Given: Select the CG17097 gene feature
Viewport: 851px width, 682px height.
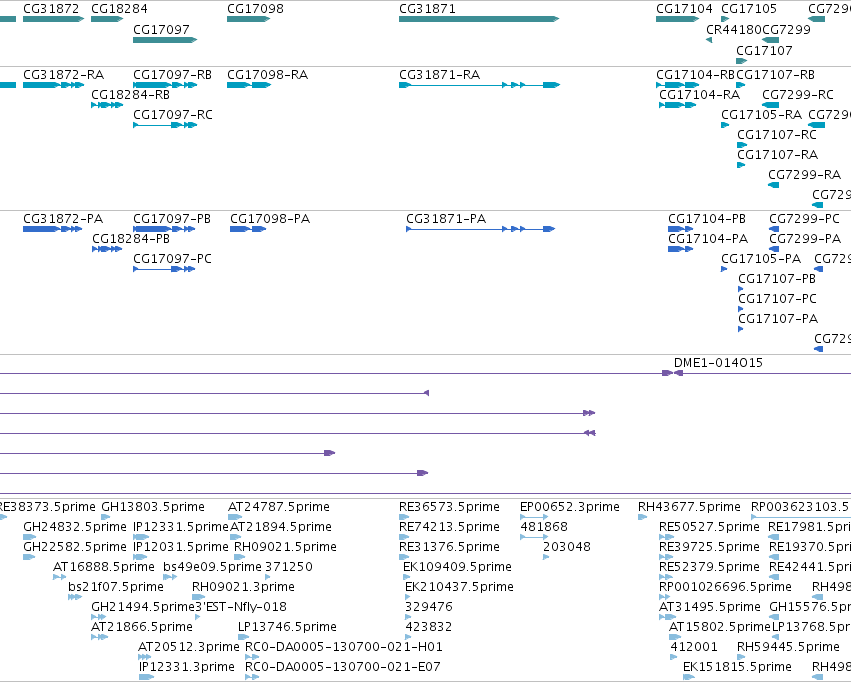Looking at the screenshot, I should [165, 40].
